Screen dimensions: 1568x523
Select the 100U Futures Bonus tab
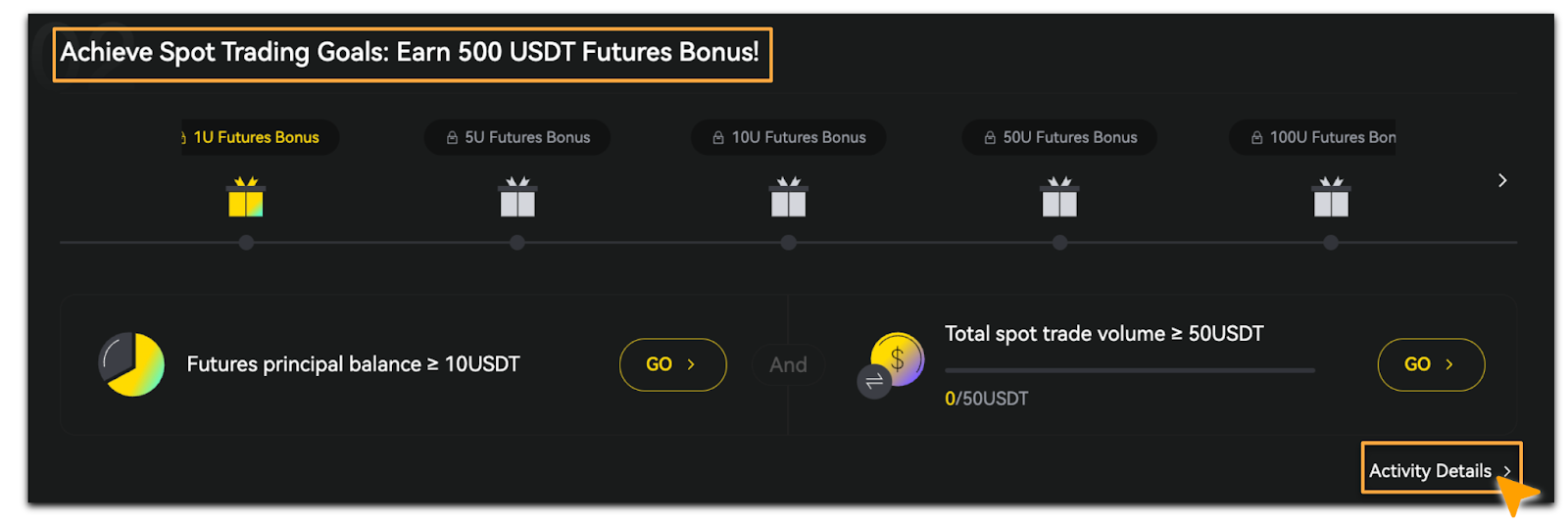point(1313,137)
